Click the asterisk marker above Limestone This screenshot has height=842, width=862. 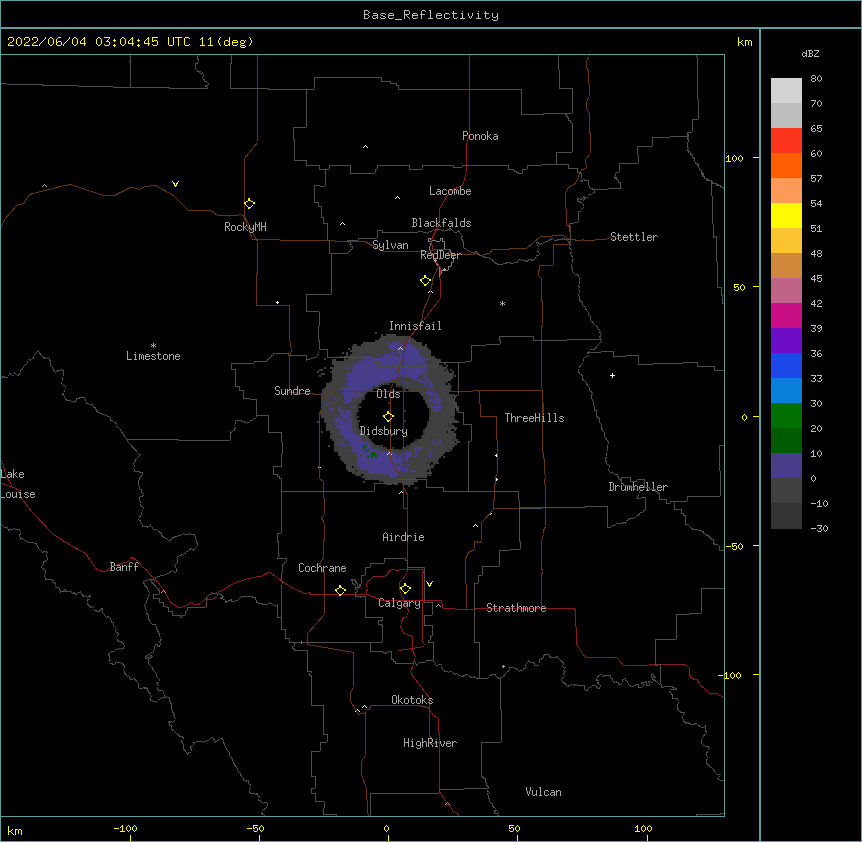coord(153,346)
